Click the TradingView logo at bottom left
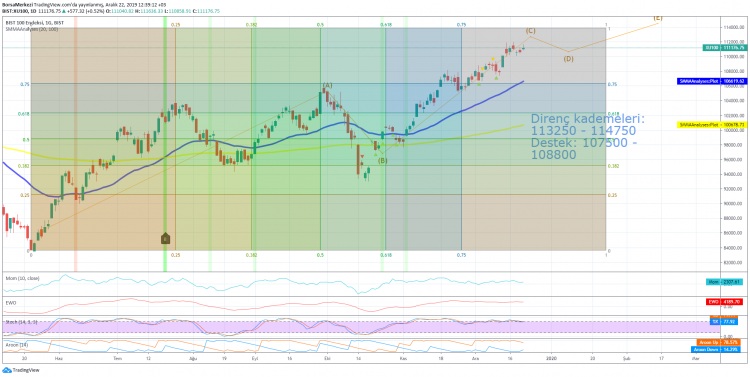This screenshot has width=750, height=377. click(x=21, y=370)
